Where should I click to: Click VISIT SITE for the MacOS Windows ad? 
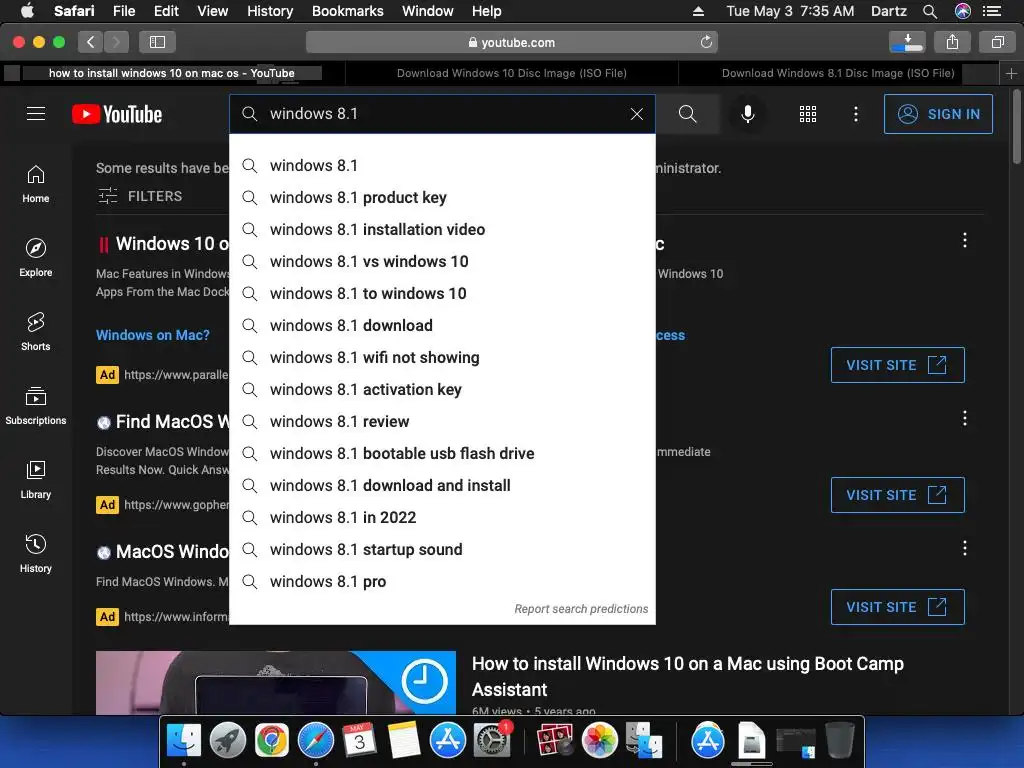pos(897,607)
